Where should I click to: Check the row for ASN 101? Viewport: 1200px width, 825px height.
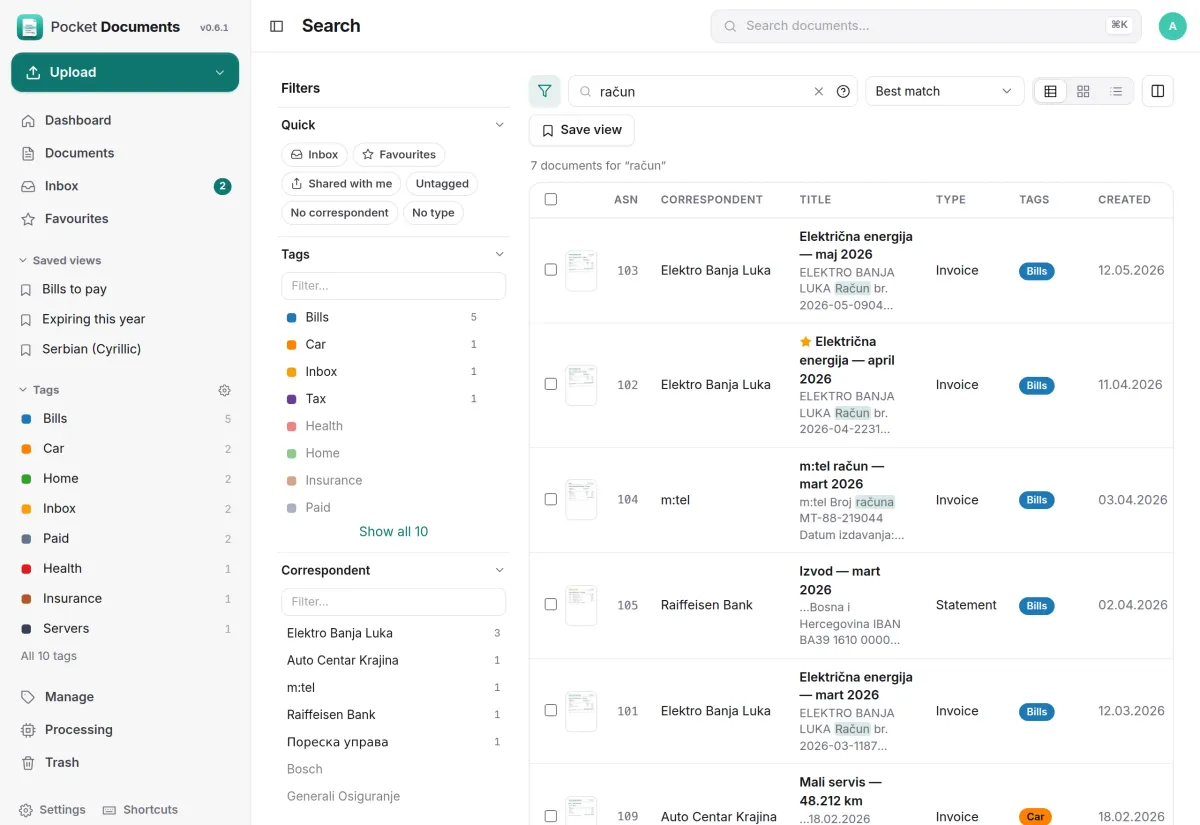551,710
